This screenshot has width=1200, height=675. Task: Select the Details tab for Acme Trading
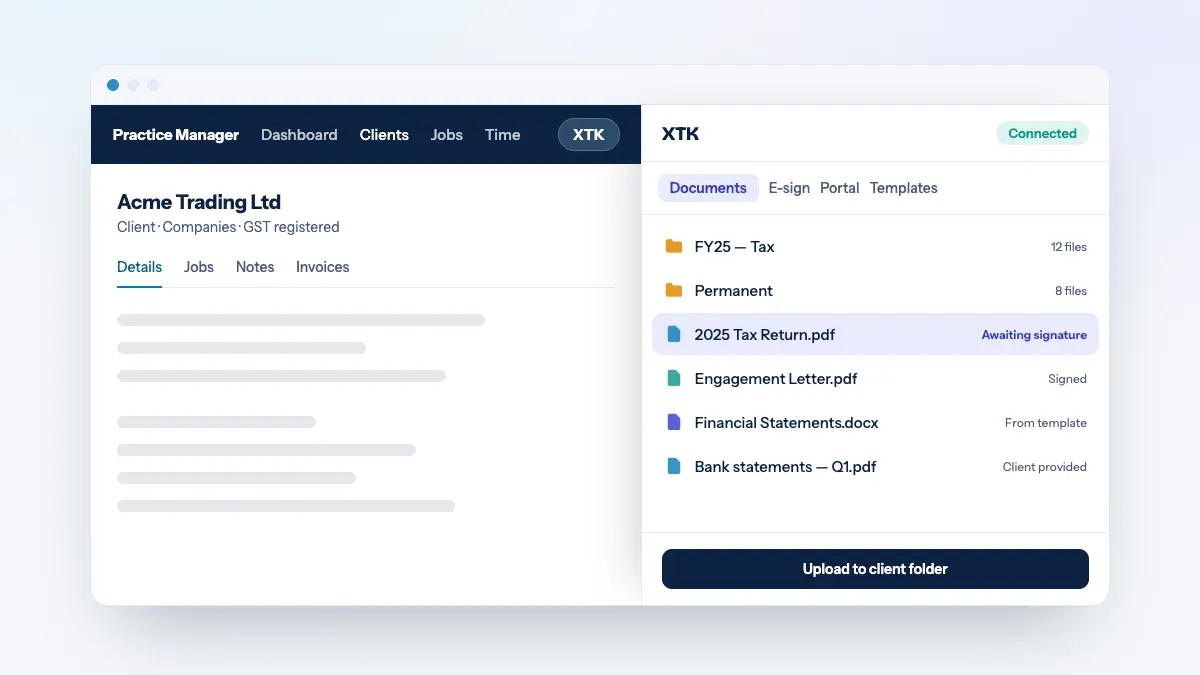tap(139, 267)
